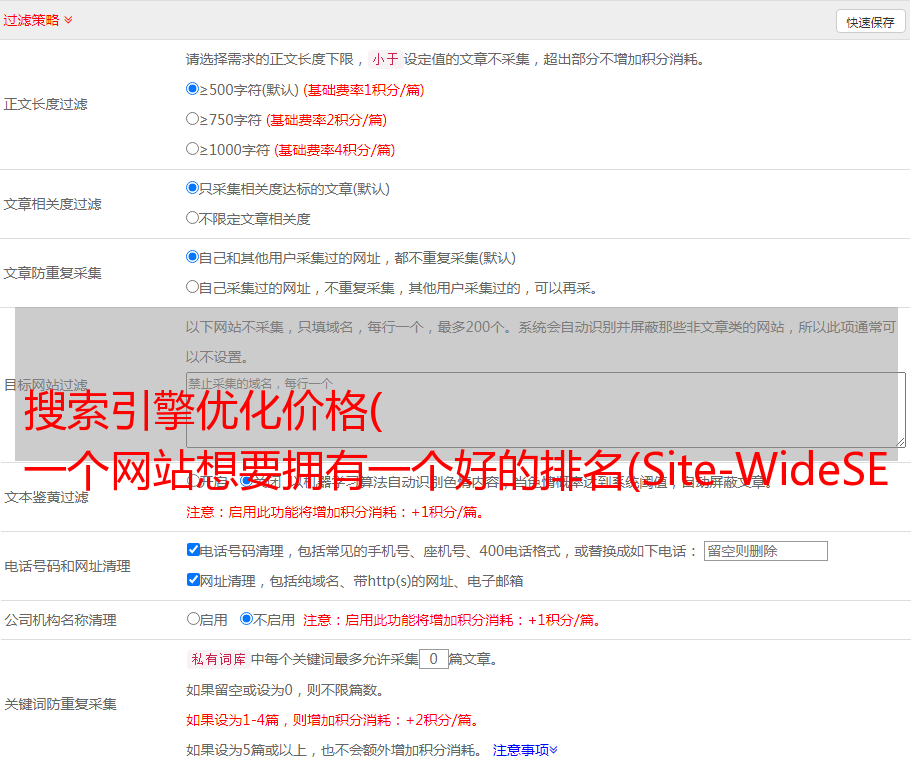Click the 快速保存 button
Screen dimensions: 912x768
point(870,23)
